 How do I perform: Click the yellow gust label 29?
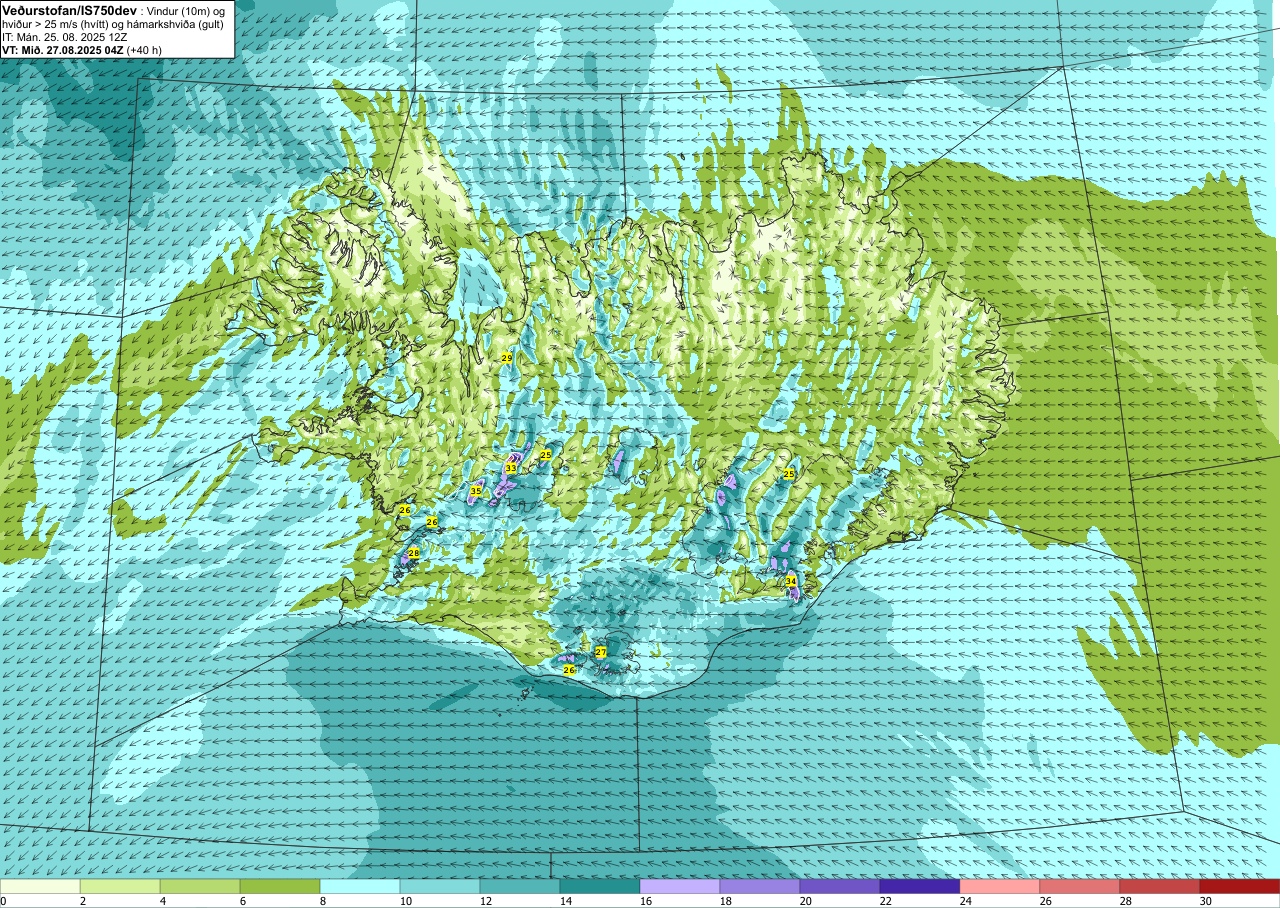[507, 358]
